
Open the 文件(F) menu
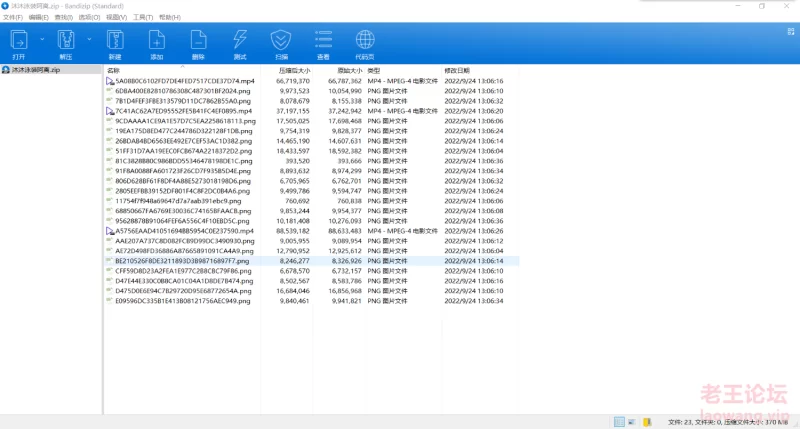pos(13,17)
